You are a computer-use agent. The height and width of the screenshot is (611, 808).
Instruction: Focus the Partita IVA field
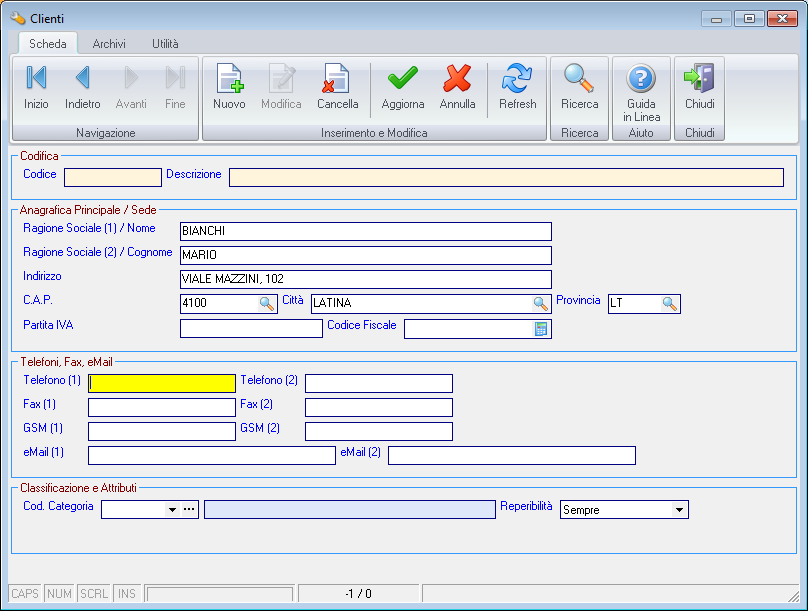point(251,329)
